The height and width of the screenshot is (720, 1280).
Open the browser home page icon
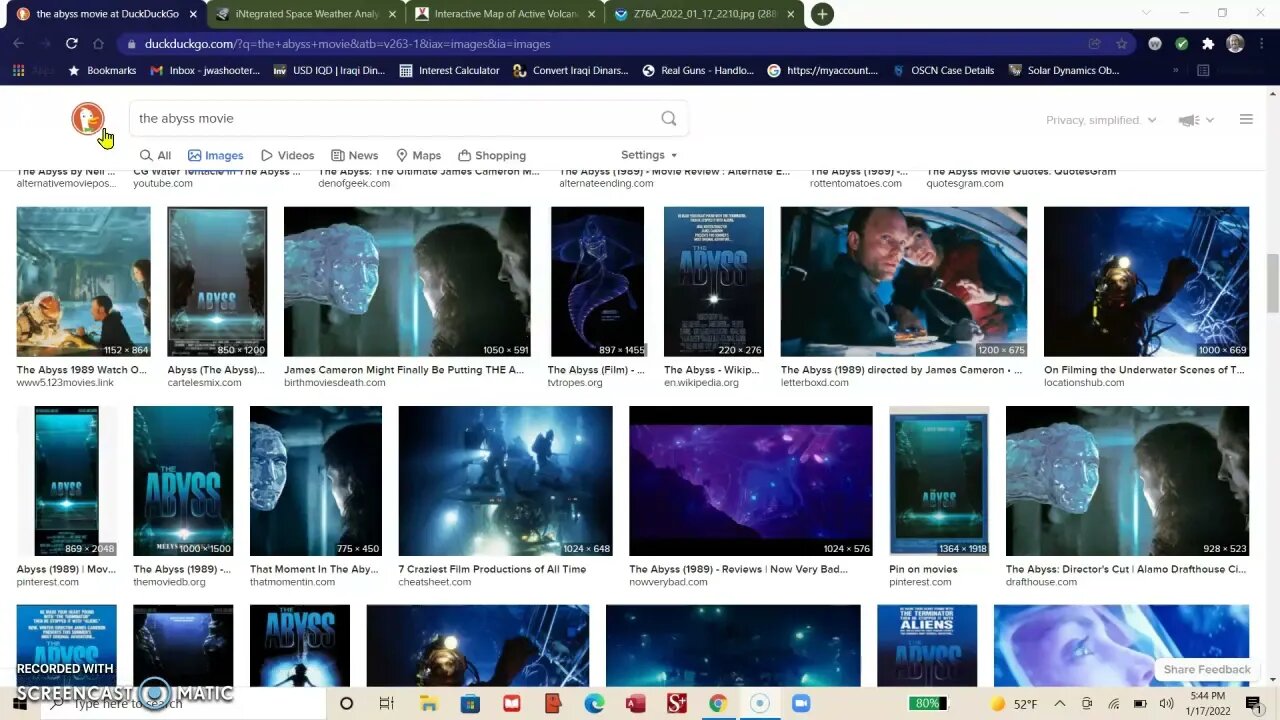pos(98,44)
